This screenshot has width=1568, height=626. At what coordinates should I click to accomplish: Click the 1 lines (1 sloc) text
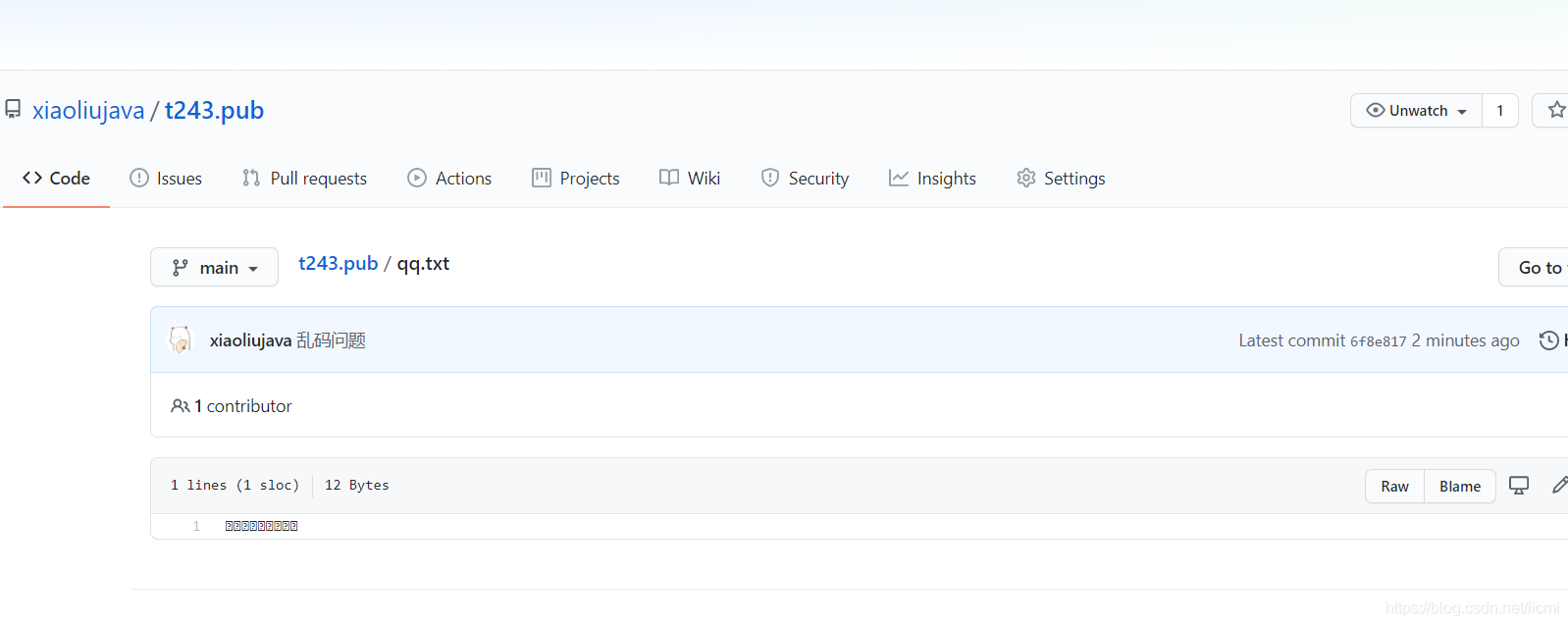(x=235, y=486)
